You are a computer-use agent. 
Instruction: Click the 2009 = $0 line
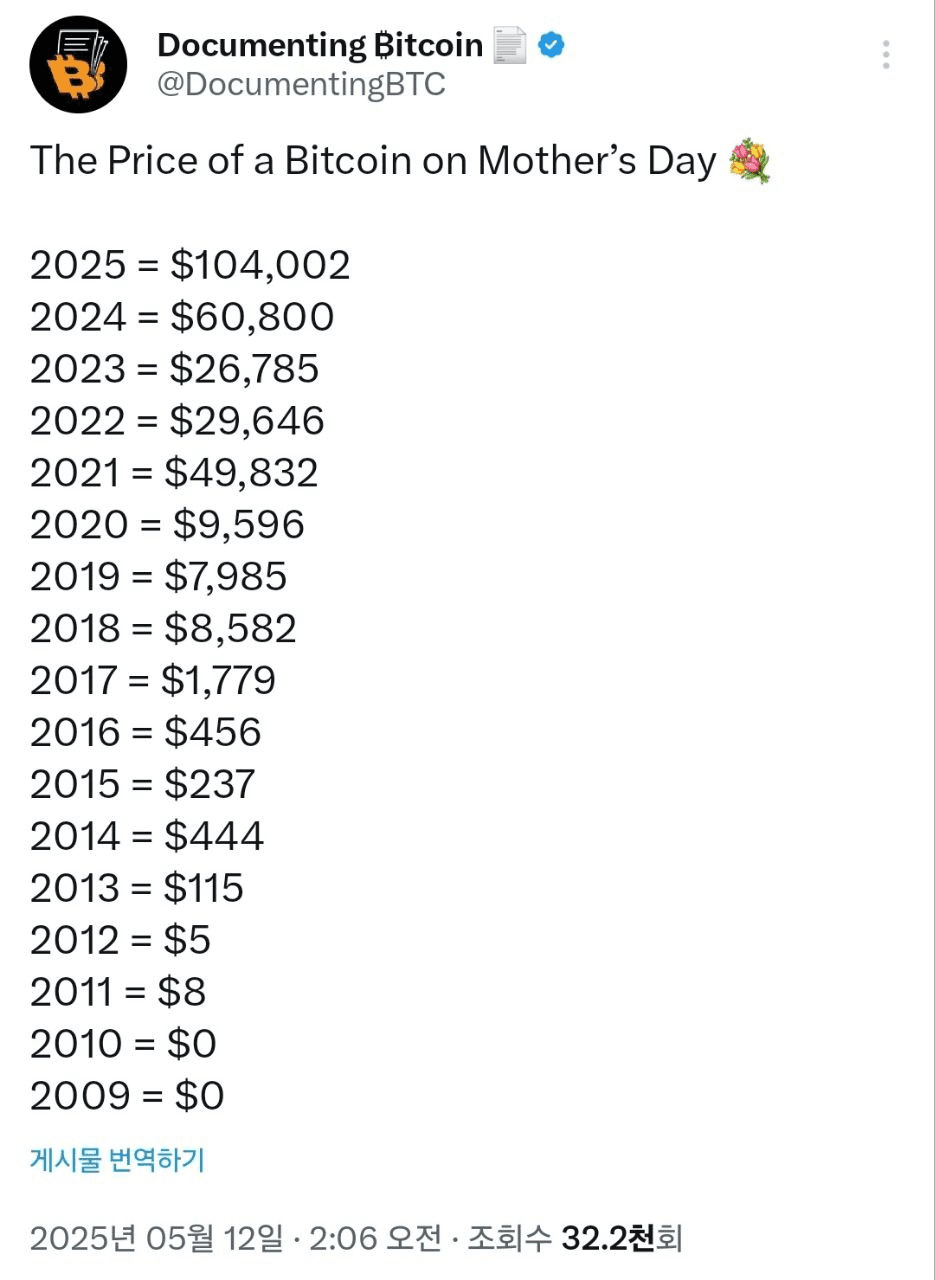coord(127,1096)
